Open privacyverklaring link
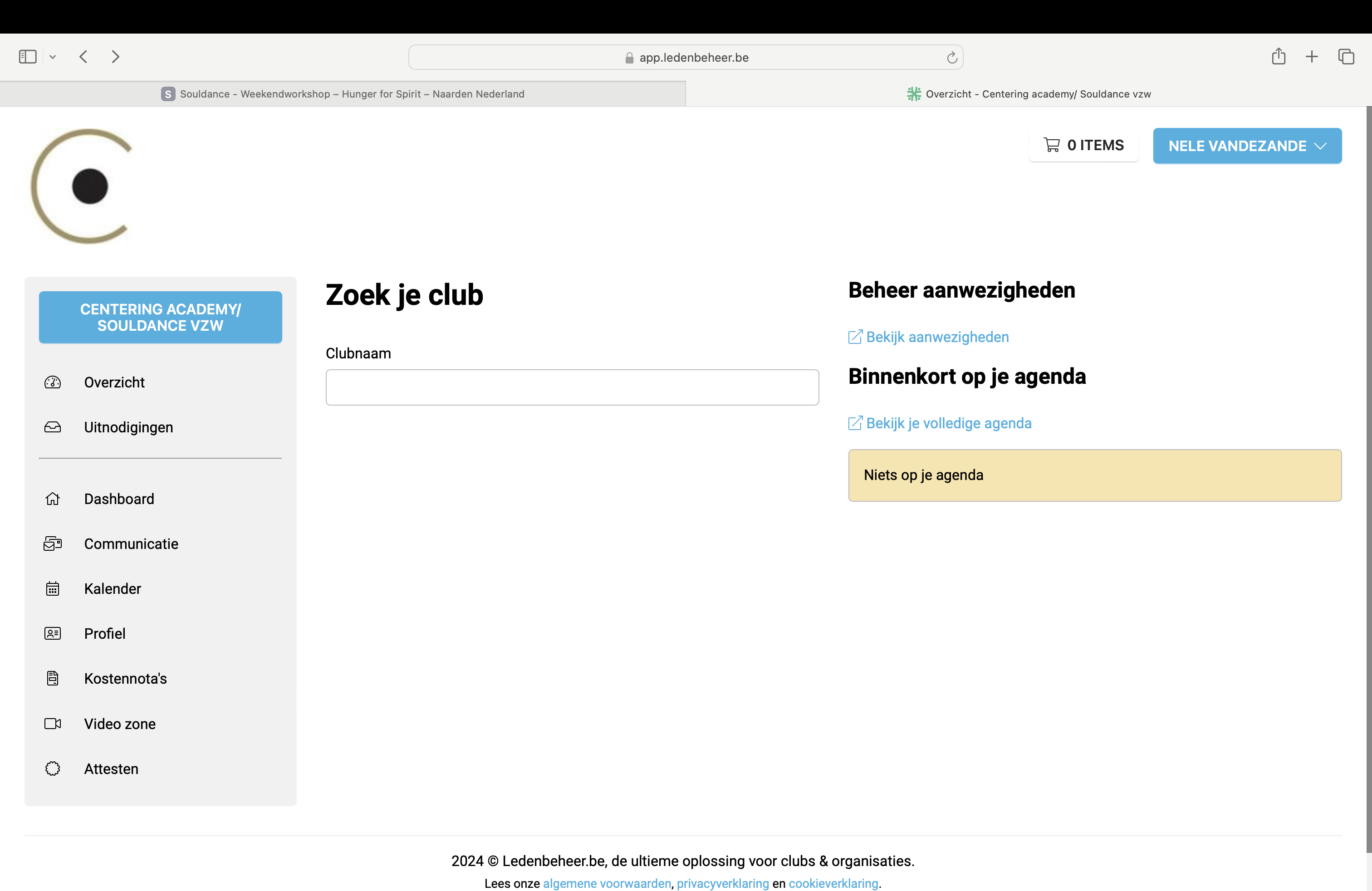This screenshot has height=891, width=1372. (x=722, y=883)
